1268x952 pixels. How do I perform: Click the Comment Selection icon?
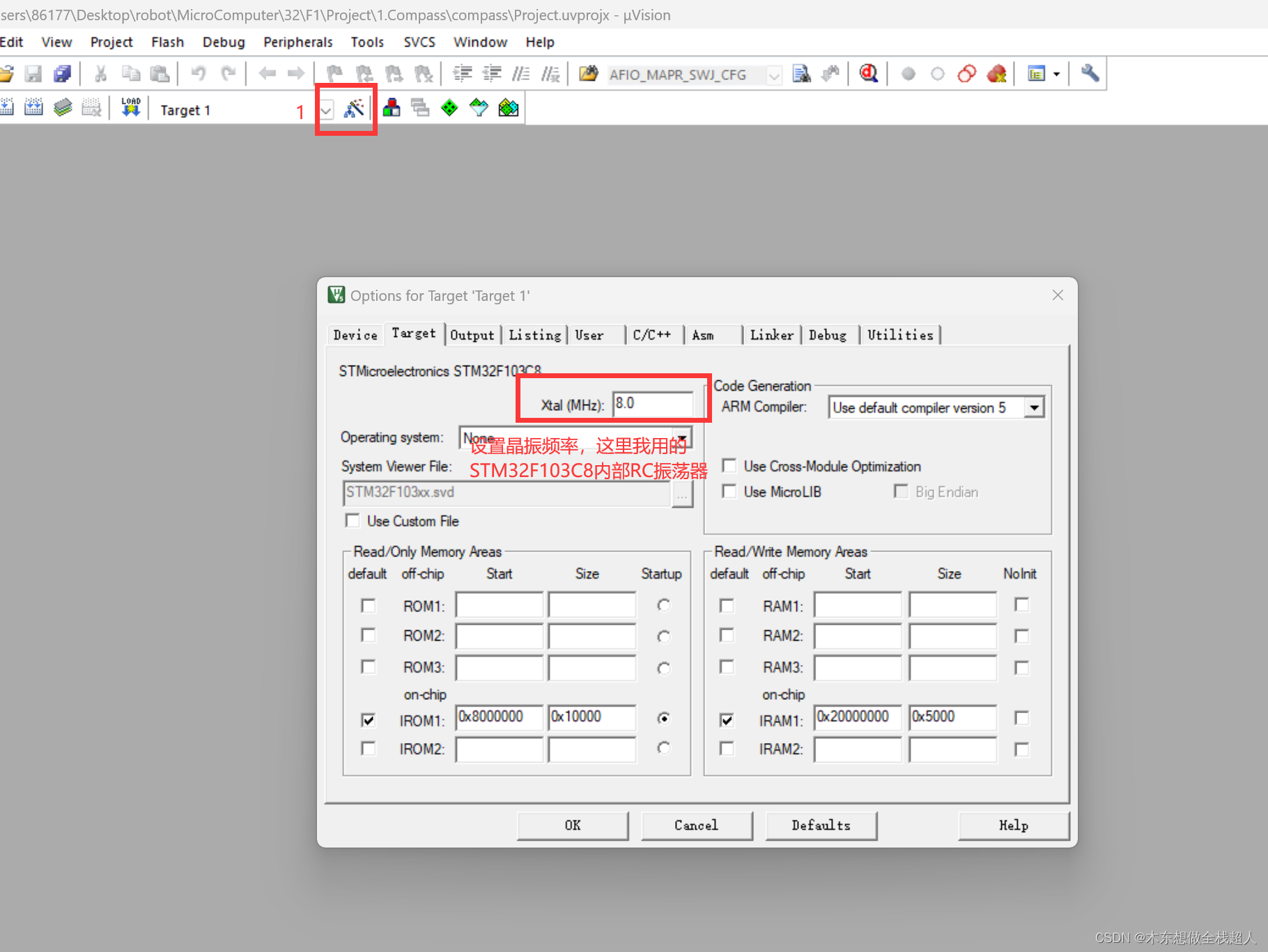521,74
